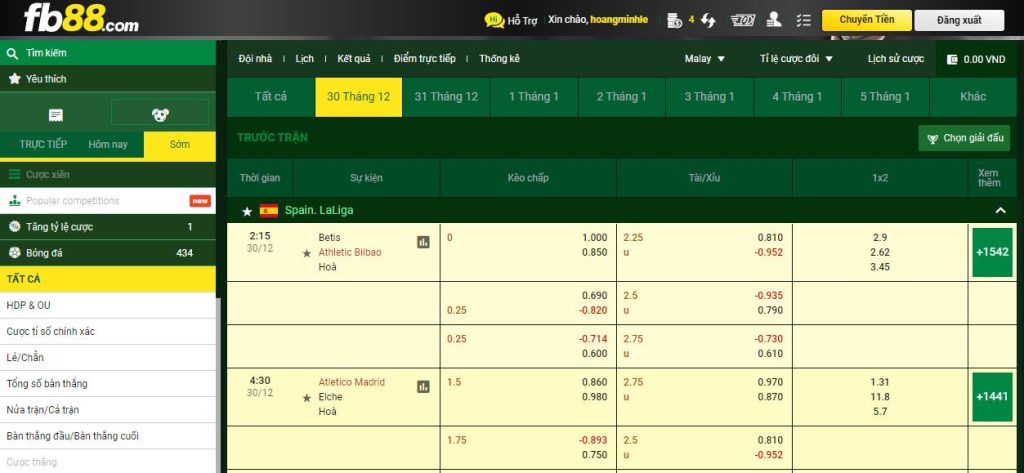This screenshot has width=1024, height=473.
Task: Favorite the Betis vs Athletic Bilbao match
Action: click(306, 253)
